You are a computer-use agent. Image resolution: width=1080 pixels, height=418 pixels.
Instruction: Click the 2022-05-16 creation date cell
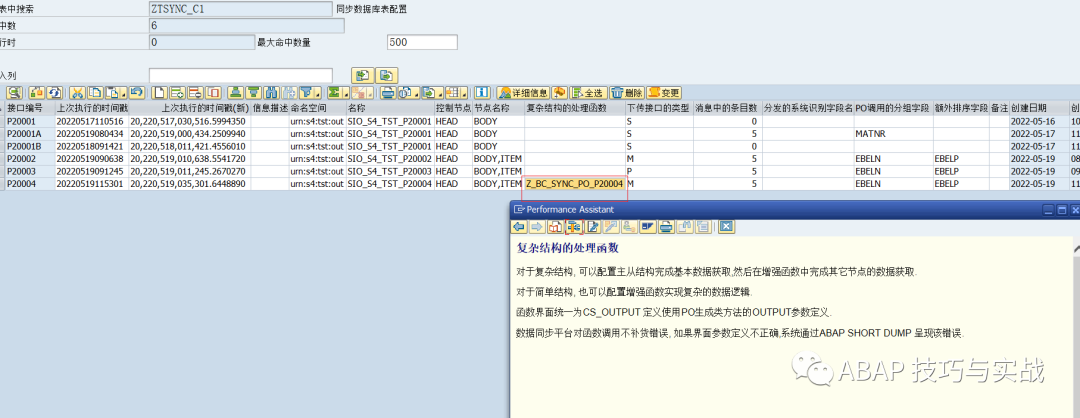(1039, 121)
